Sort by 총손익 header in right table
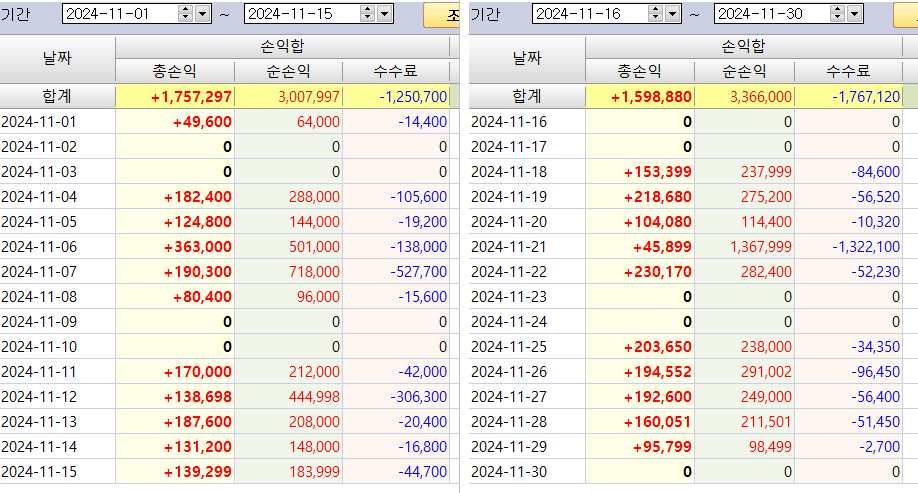This screenshot has height=493, width=918. point(639,71)
